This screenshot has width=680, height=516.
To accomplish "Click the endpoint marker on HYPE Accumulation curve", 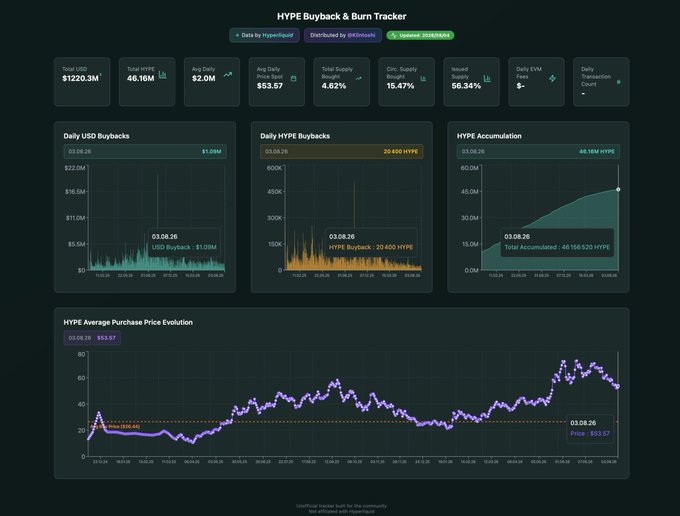I will [618, 189].
